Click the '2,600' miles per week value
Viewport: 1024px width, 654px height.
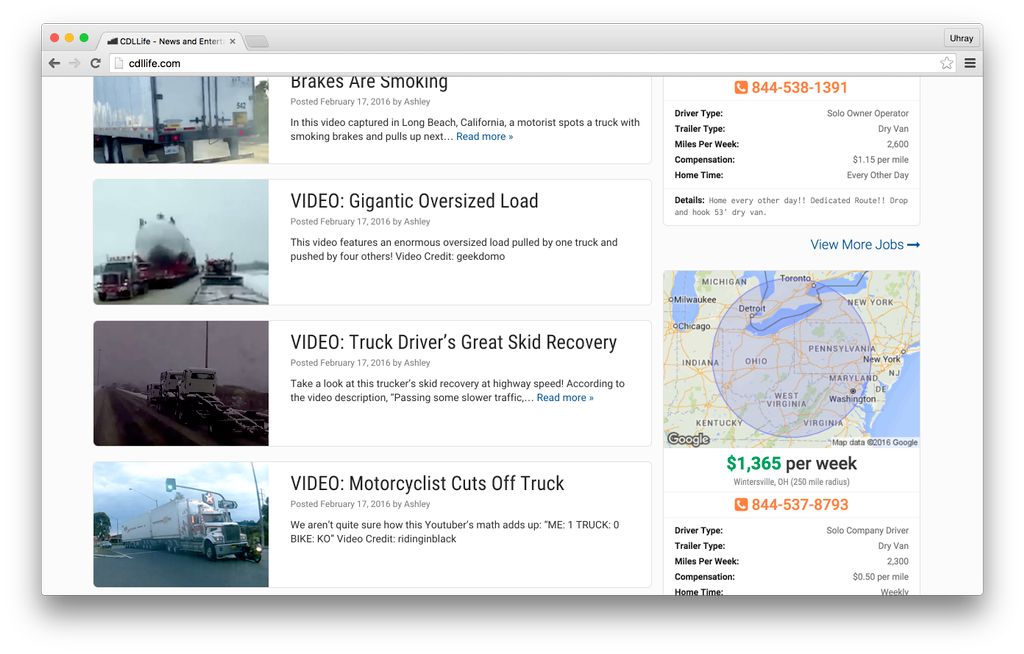(897, 144)
